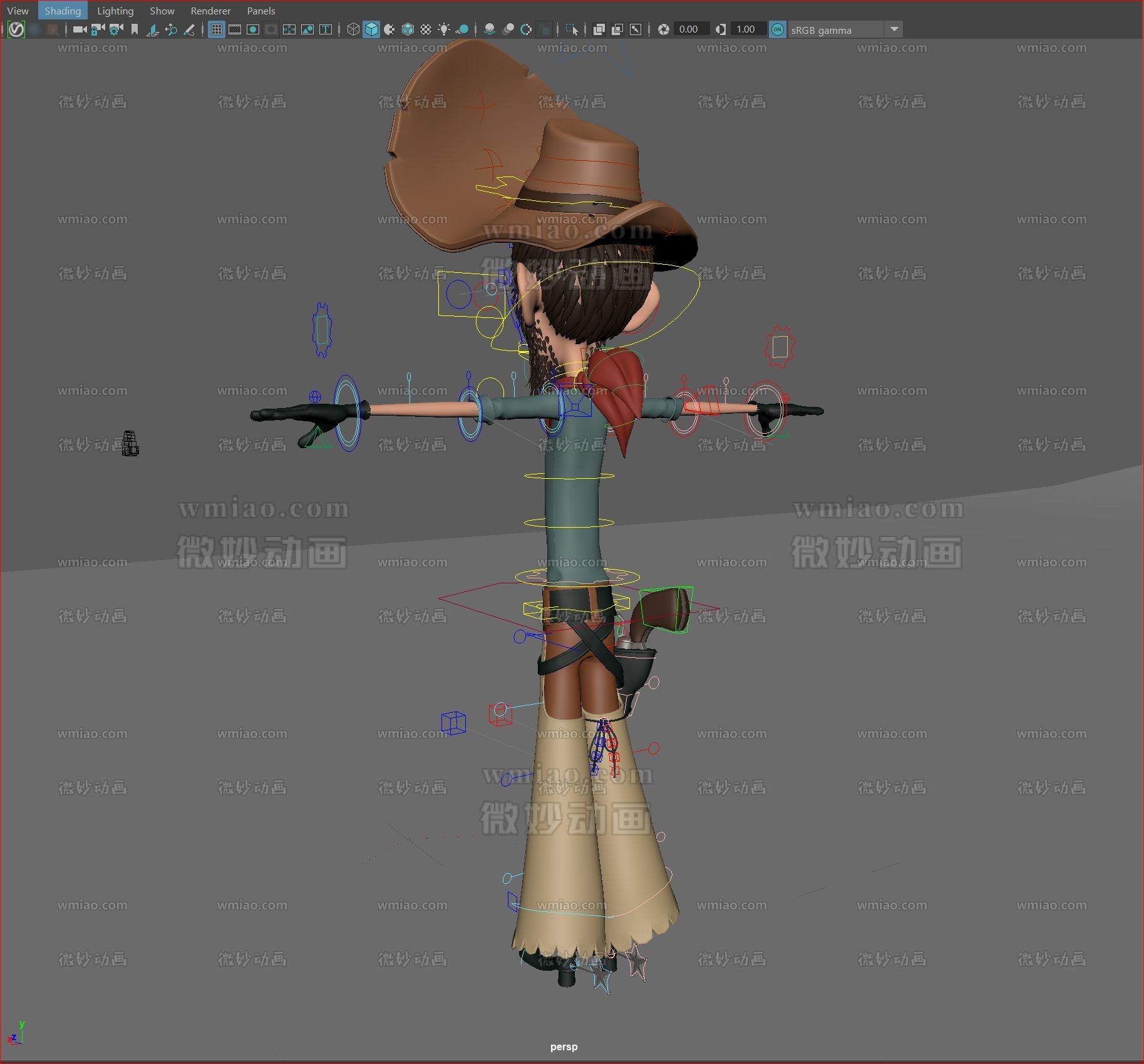Screen dimensions: 1144x1064
Task: Select a camera for this panel
Action: pos(80,29)
